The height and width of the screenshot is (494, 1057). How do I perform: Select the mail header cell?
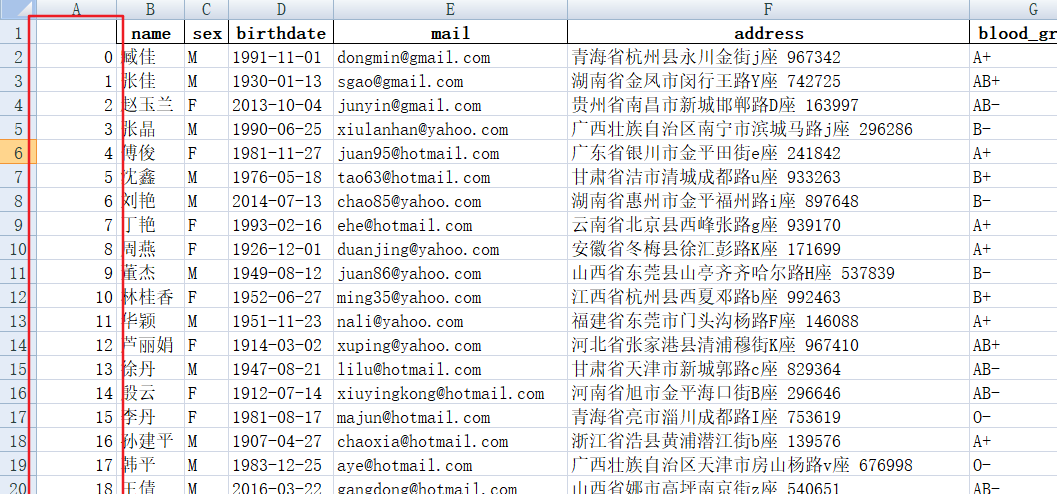[450, 33]
